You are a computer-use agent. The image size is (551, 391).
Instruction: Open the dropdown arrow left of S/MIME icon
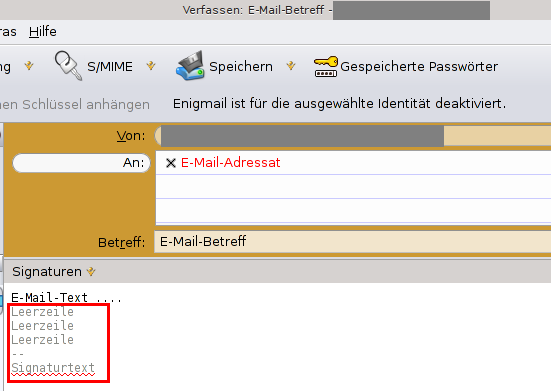pyautogui.click(x=29, y=66)
